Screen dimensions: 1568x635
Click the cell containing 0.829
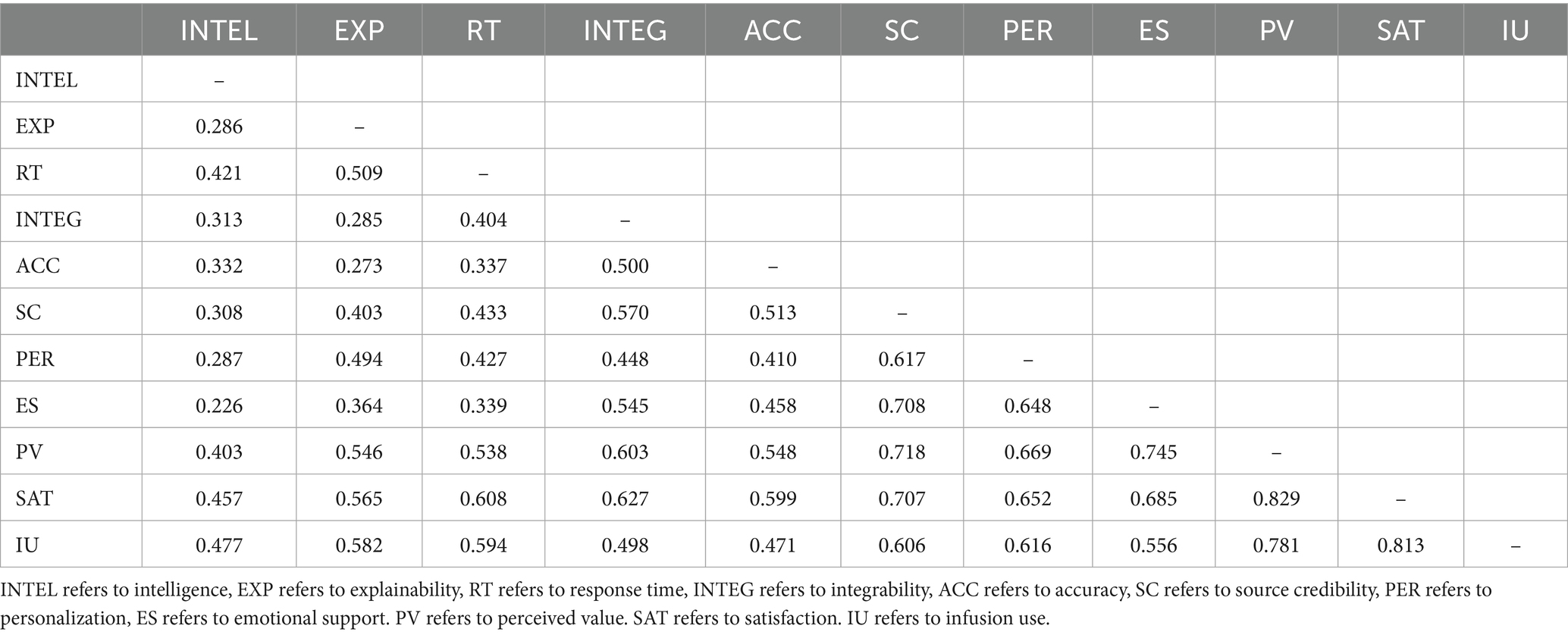1276,499
